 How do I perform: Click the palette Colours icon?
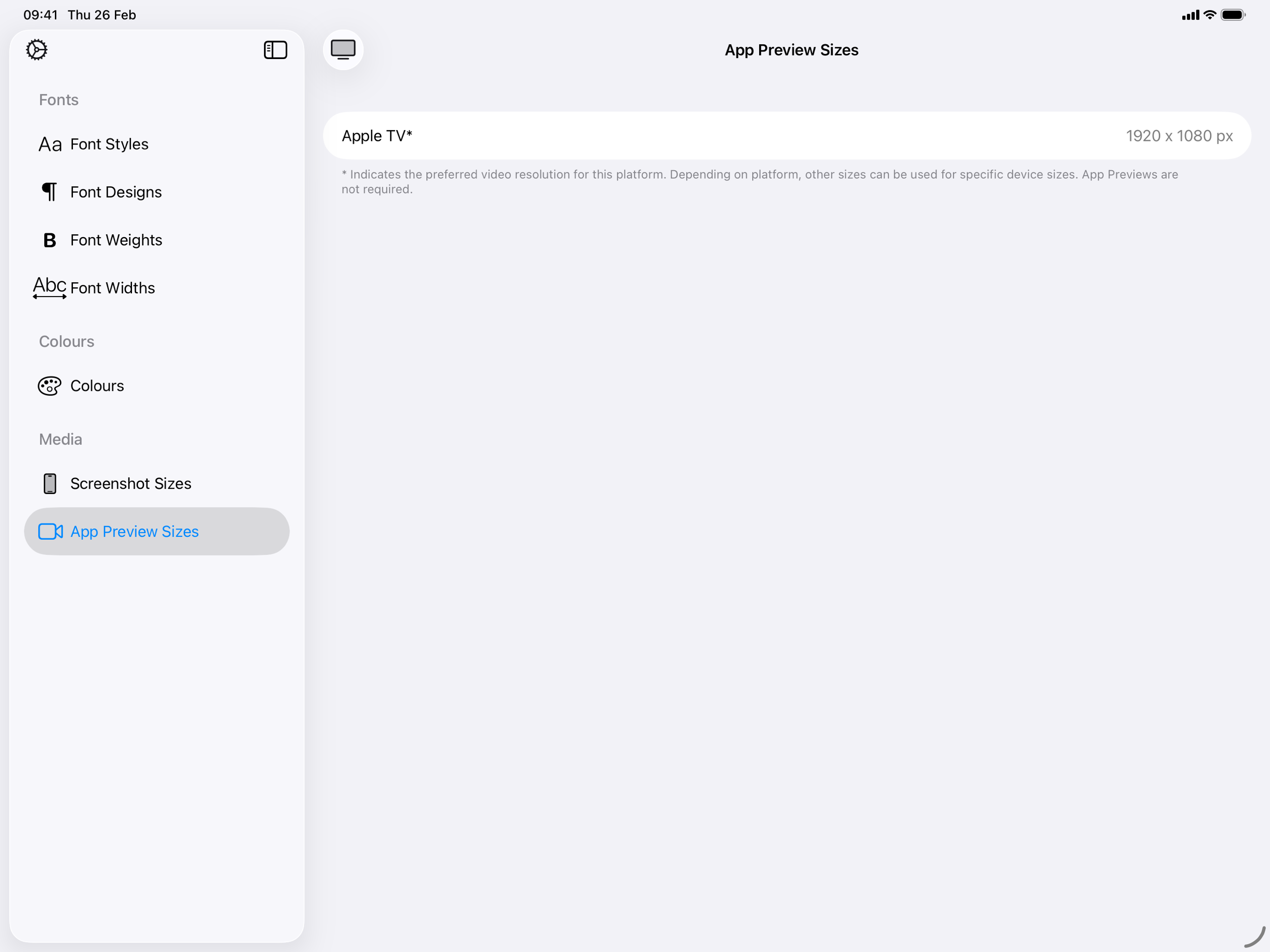(50, 386)
